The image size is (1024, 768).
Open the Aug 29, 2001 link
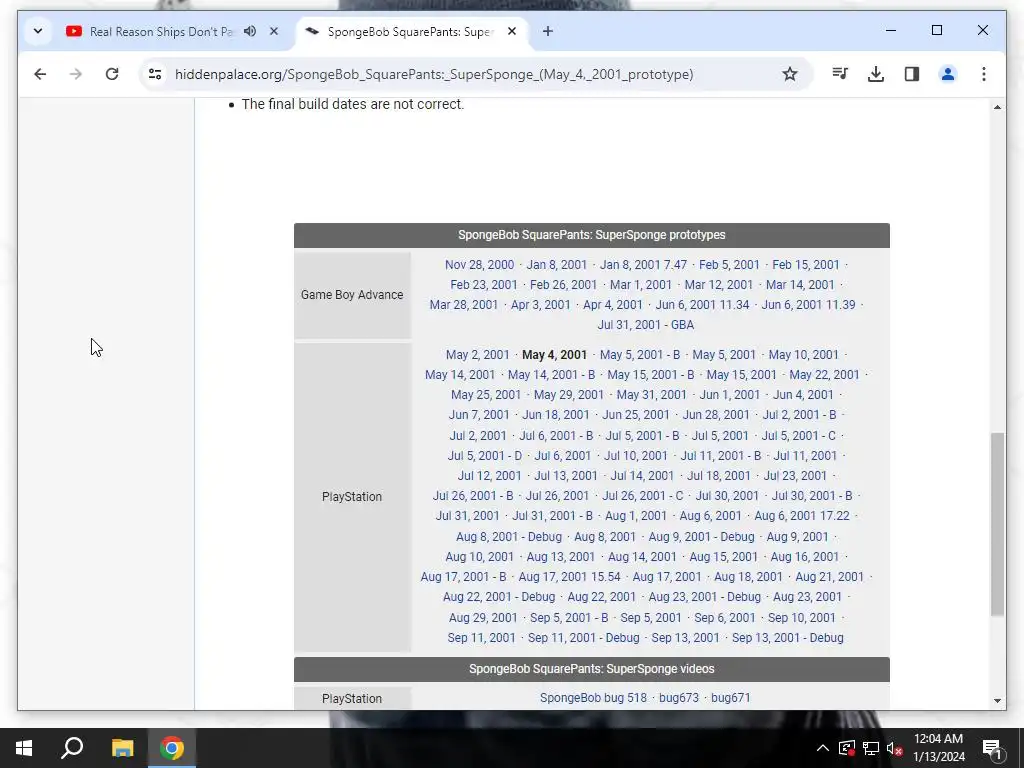[x=483, y=618]
